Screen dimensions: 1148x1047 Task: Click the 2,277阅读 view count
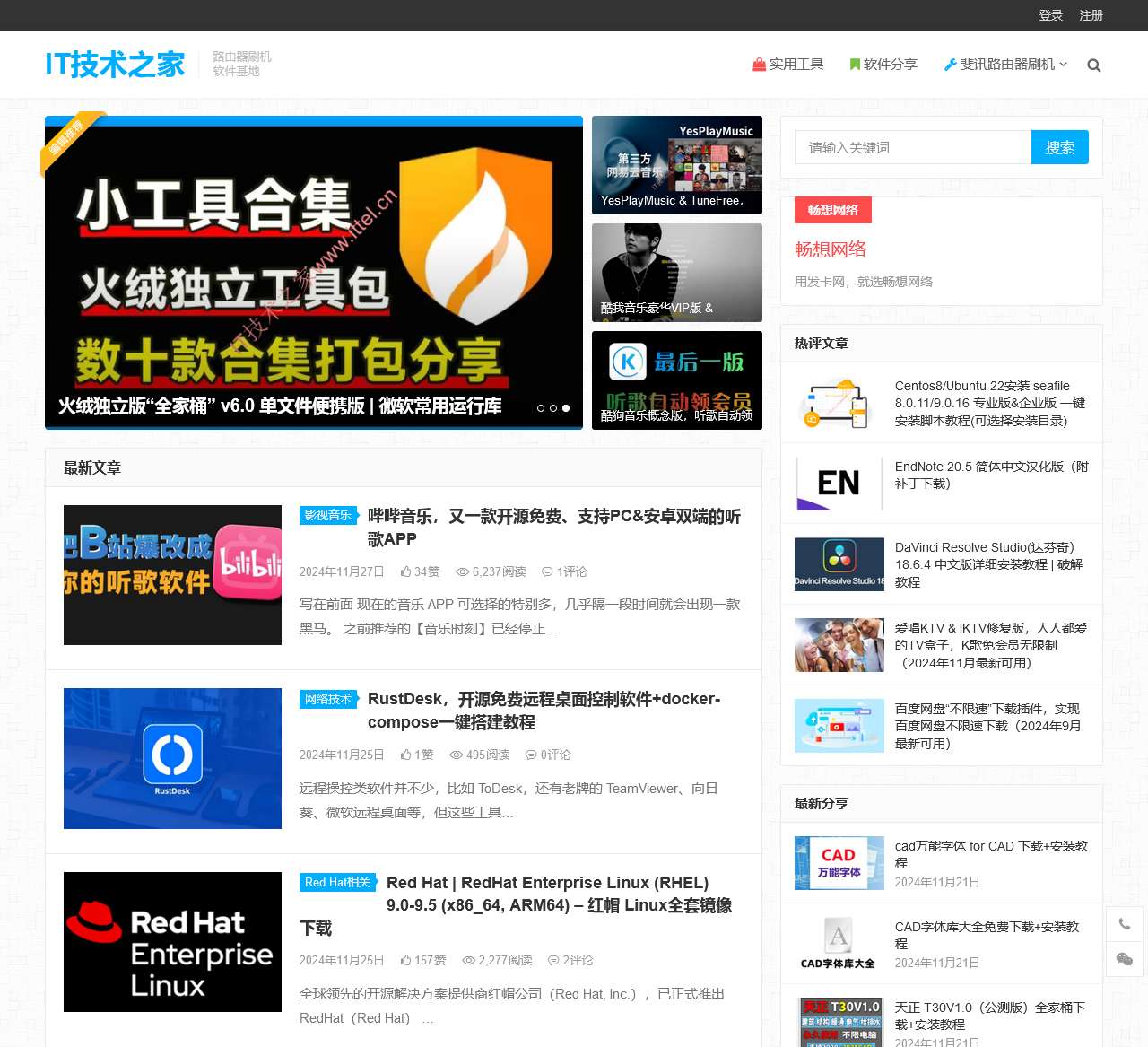click(x=497, y=960)
